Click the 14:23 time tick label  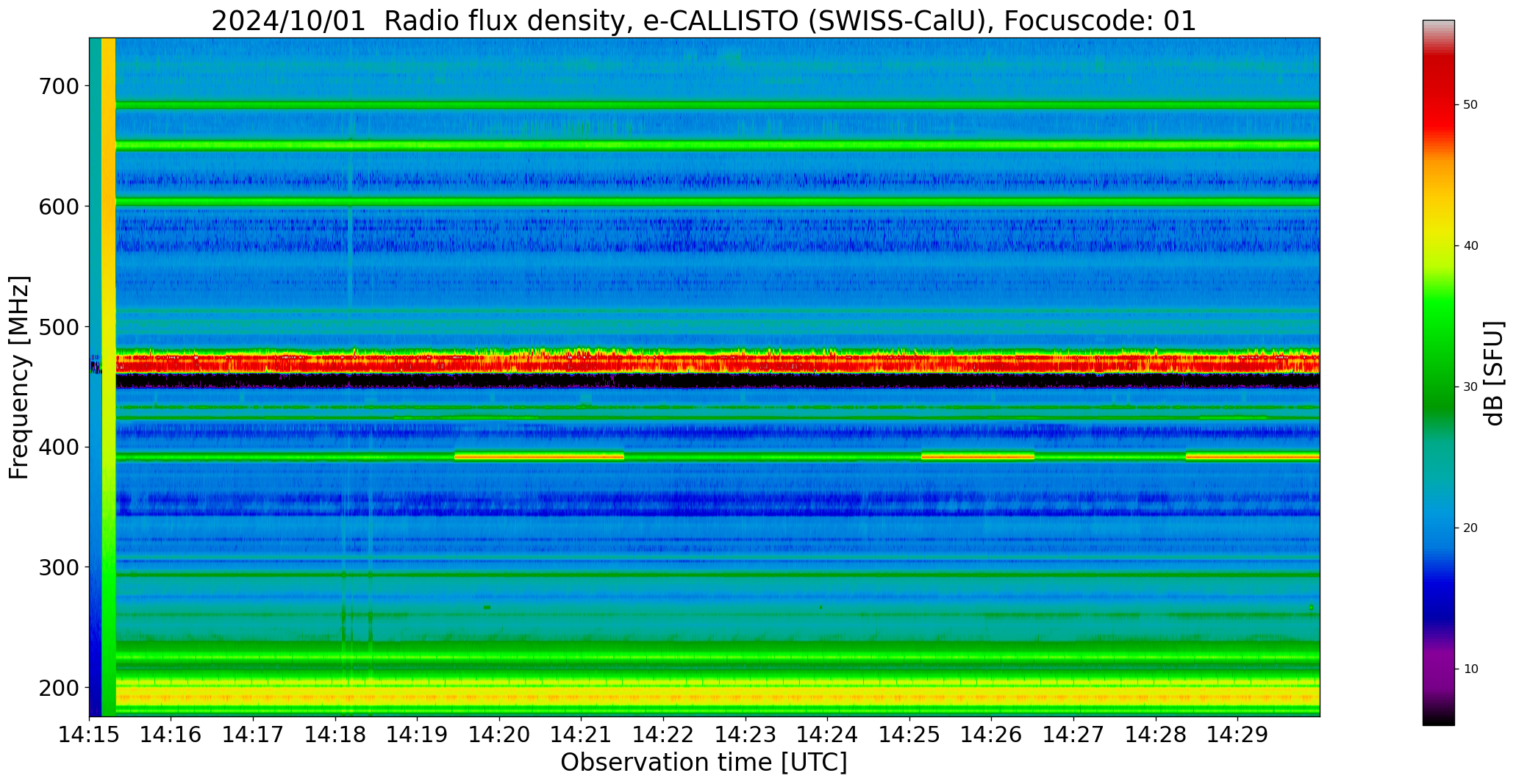tap(746, 733)
